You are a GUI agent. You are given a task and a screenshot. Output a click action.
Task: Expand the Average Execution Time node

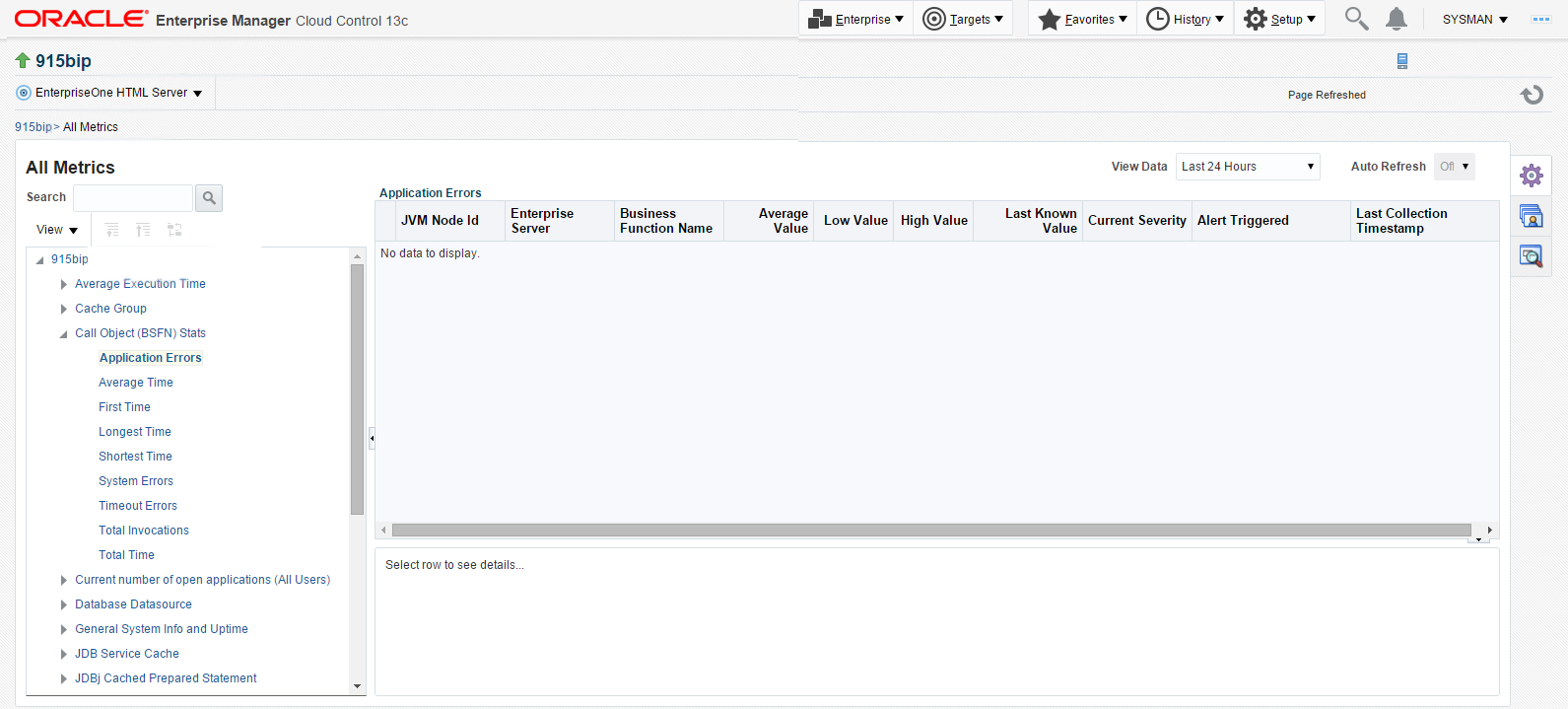[64, 284]
